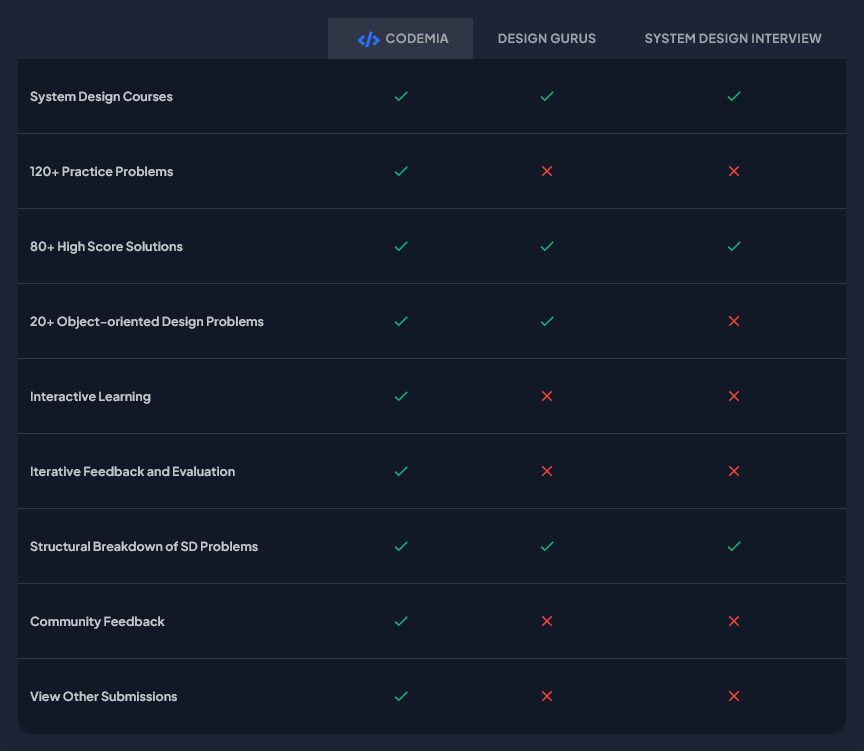864x751 pixels.
Task: Click the "Interactive Learning" row label
Action: (x=90, y=397)
